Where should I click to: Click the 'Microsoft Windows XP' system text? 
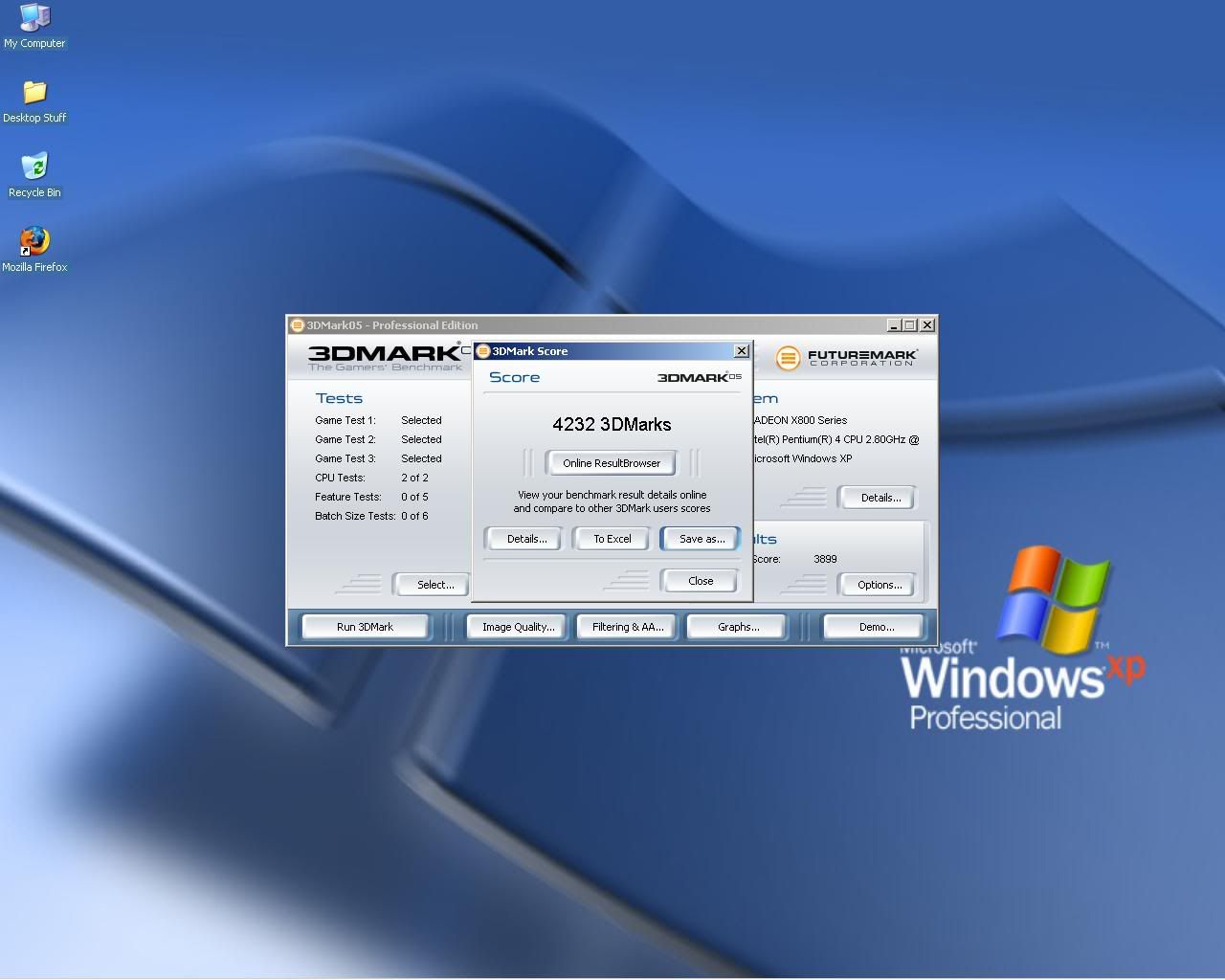coord(802,458)
